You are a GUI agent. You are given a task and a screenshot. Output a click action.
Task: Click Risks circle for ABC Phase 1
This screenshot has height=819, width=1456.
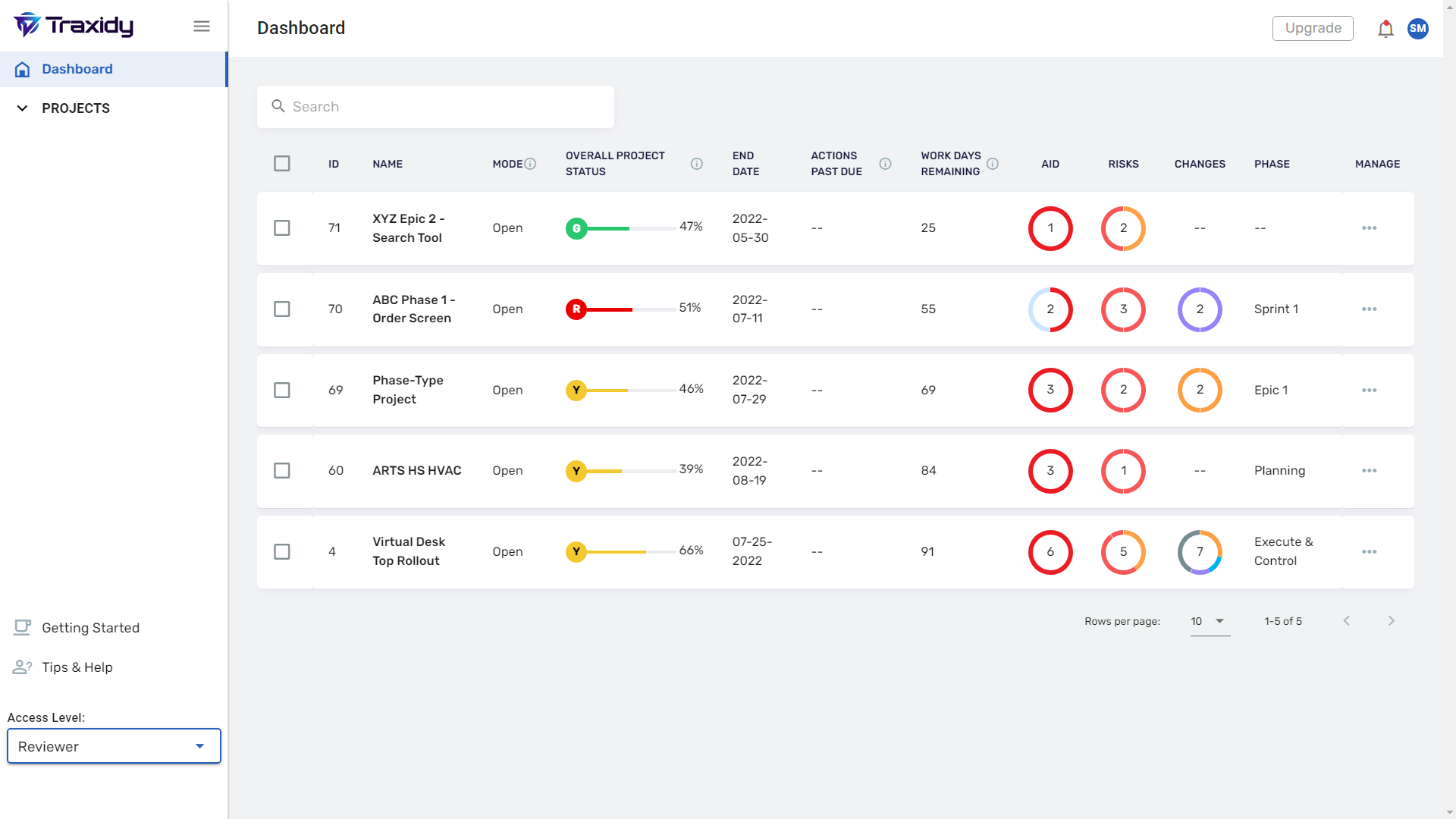pyautogui.click(x=1123, y=309)
